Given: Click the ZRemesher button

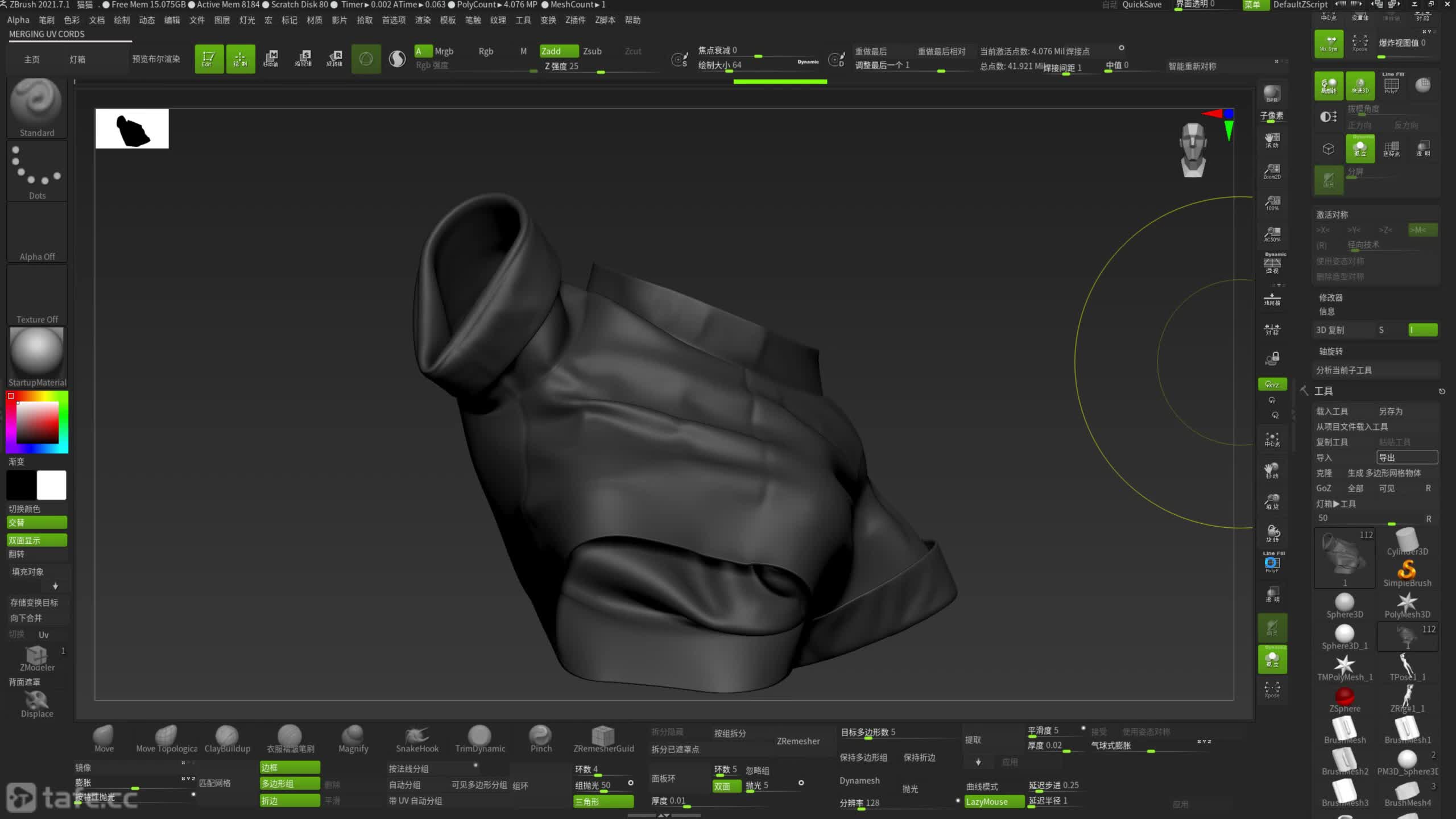Looking at the screenshot, I should pyautogui.click(x=798, y=741).
